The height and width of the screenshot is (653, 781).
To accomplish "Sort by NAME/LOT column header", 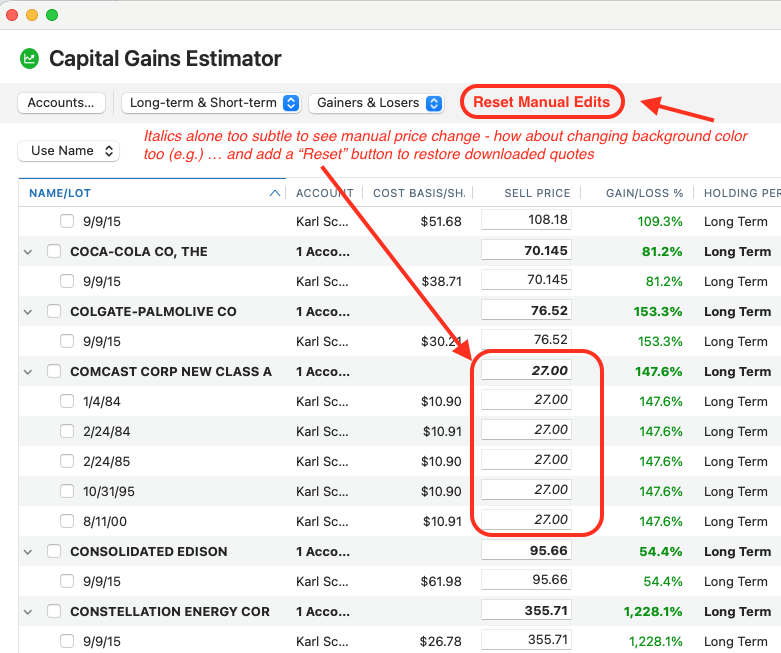I will click(60, 193).
